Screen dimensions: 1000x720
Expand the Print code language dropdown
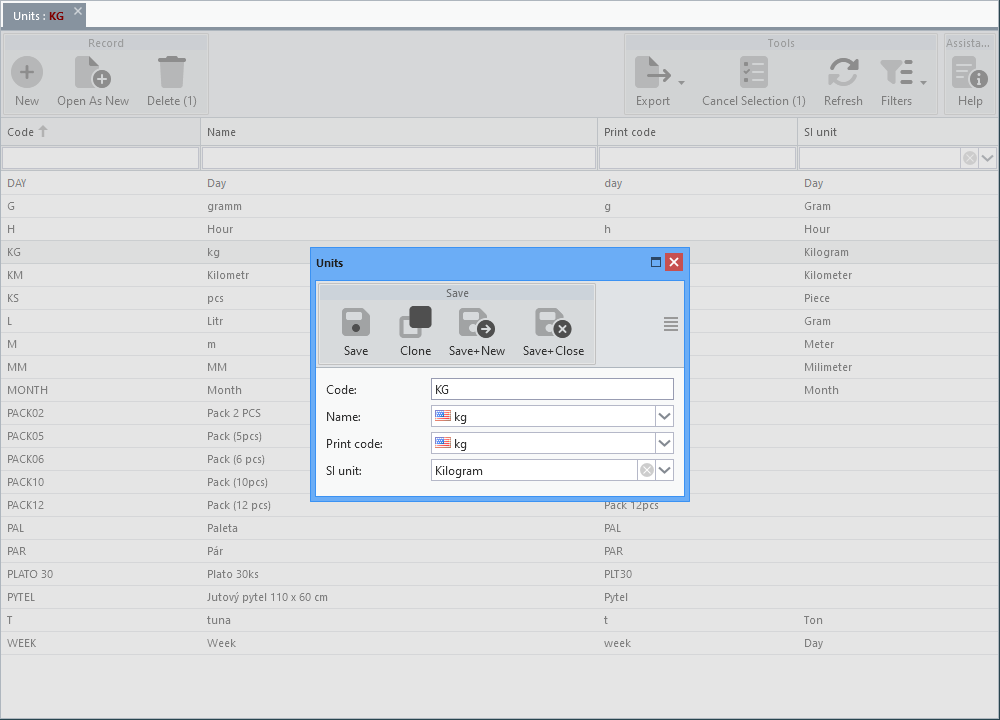click(664, 443)
